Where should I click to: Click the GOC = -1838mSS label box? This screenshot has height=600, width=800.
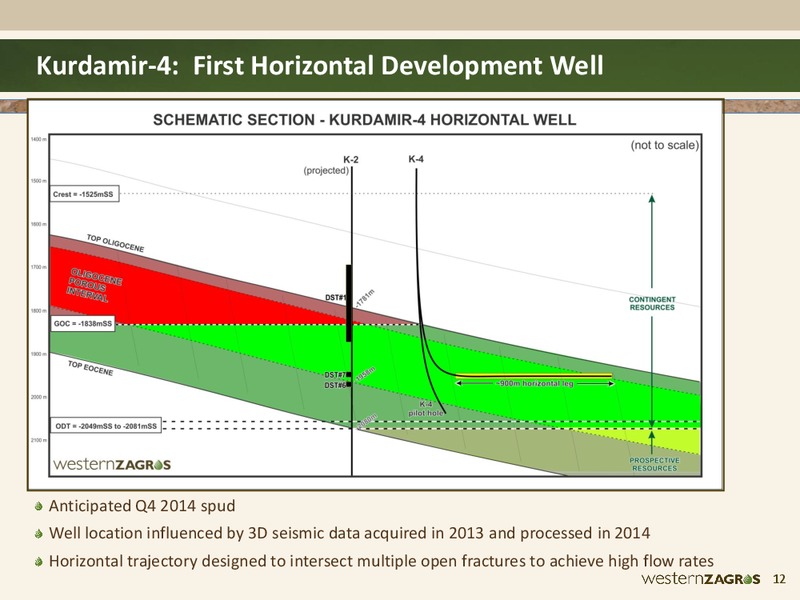pos(83,323)
